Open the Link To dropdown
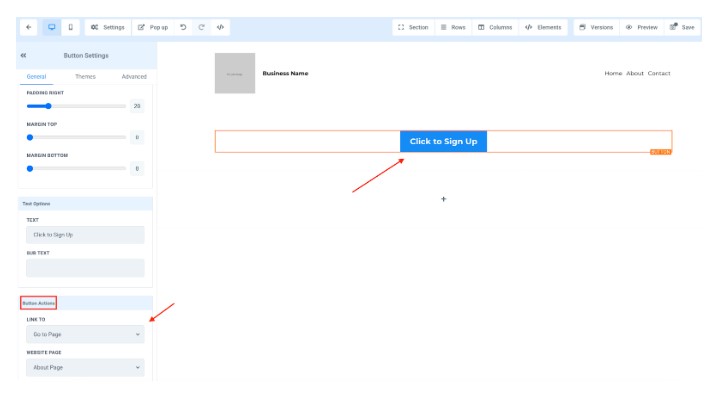 85,335
